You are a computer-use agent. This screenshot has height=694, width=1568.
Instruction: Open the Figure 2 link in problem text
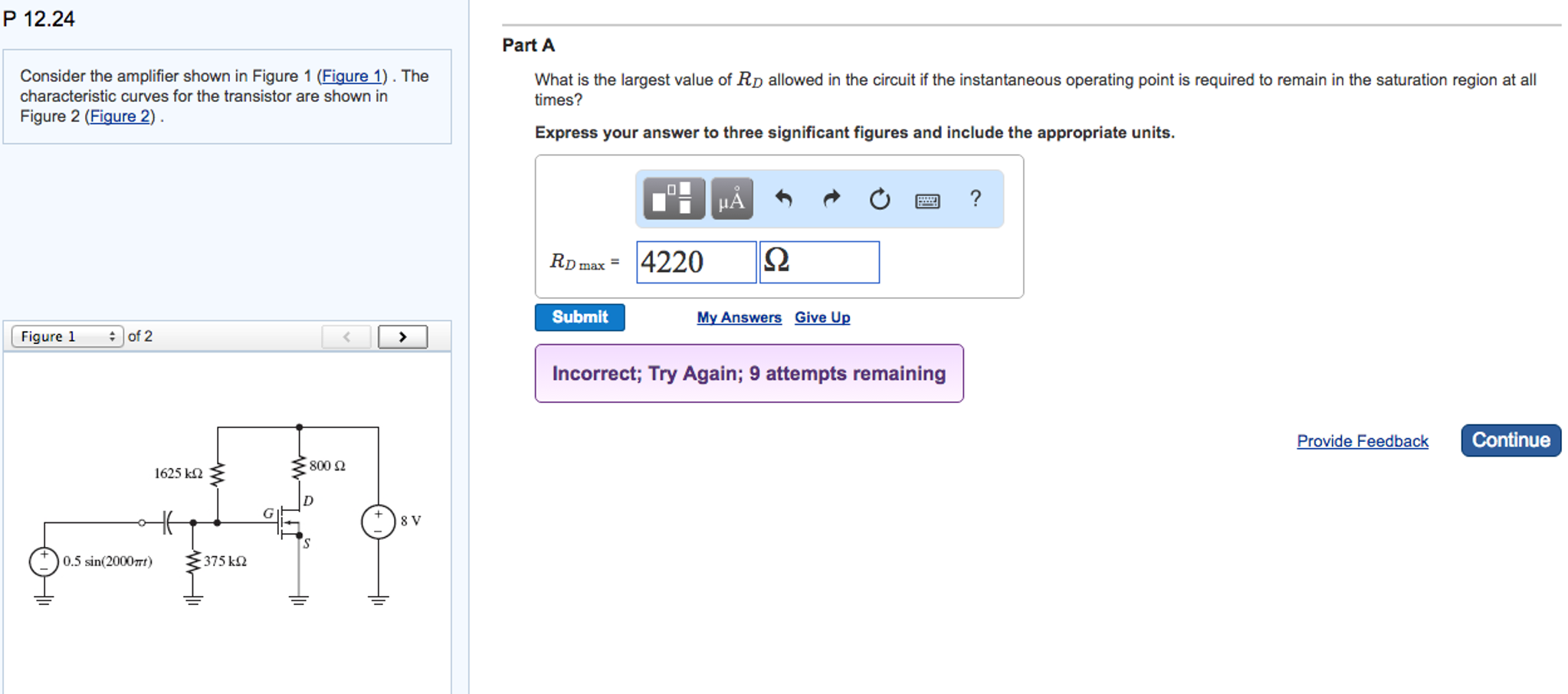point(120,116)
